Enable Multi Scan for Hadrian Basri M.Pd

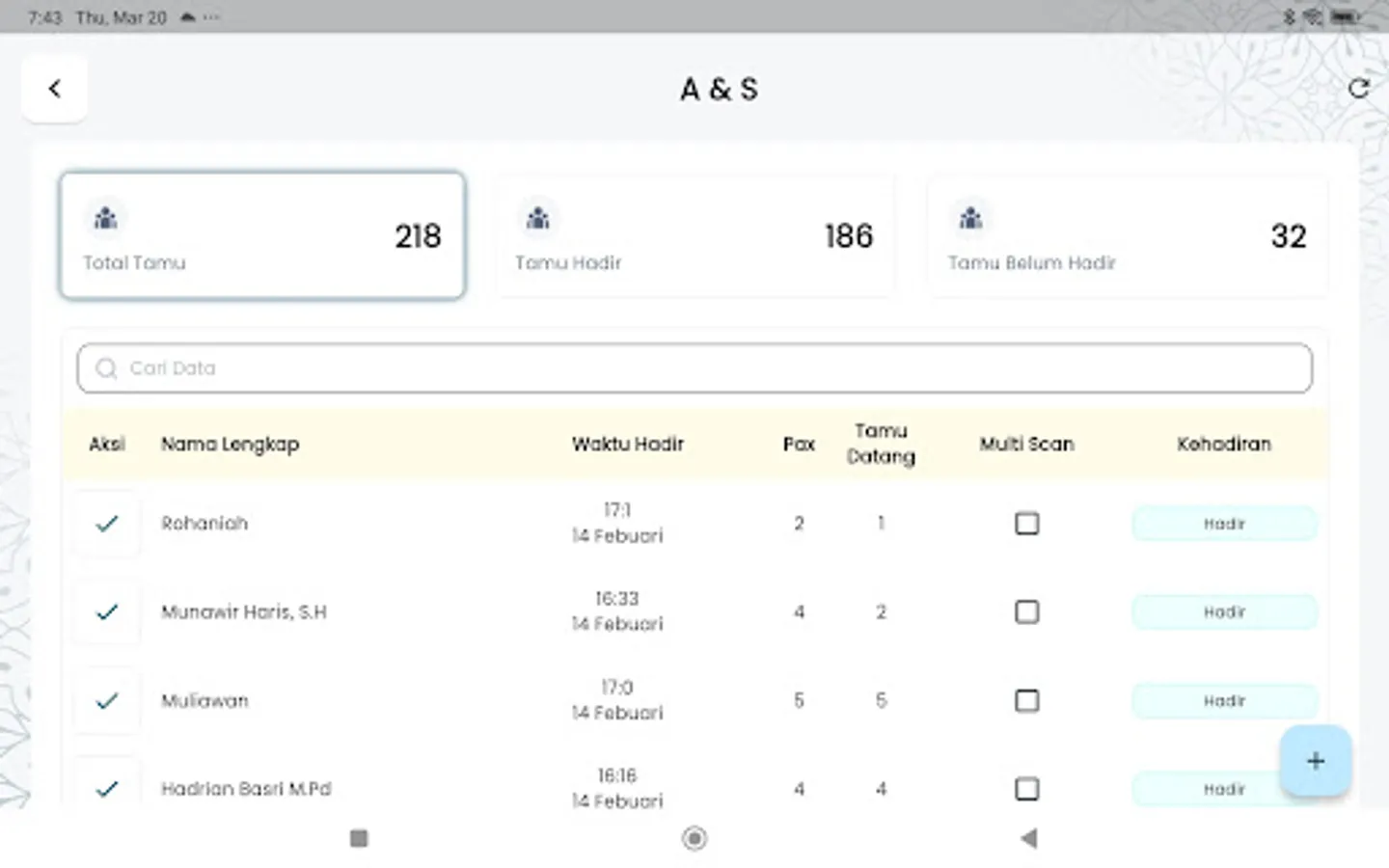1026,789
